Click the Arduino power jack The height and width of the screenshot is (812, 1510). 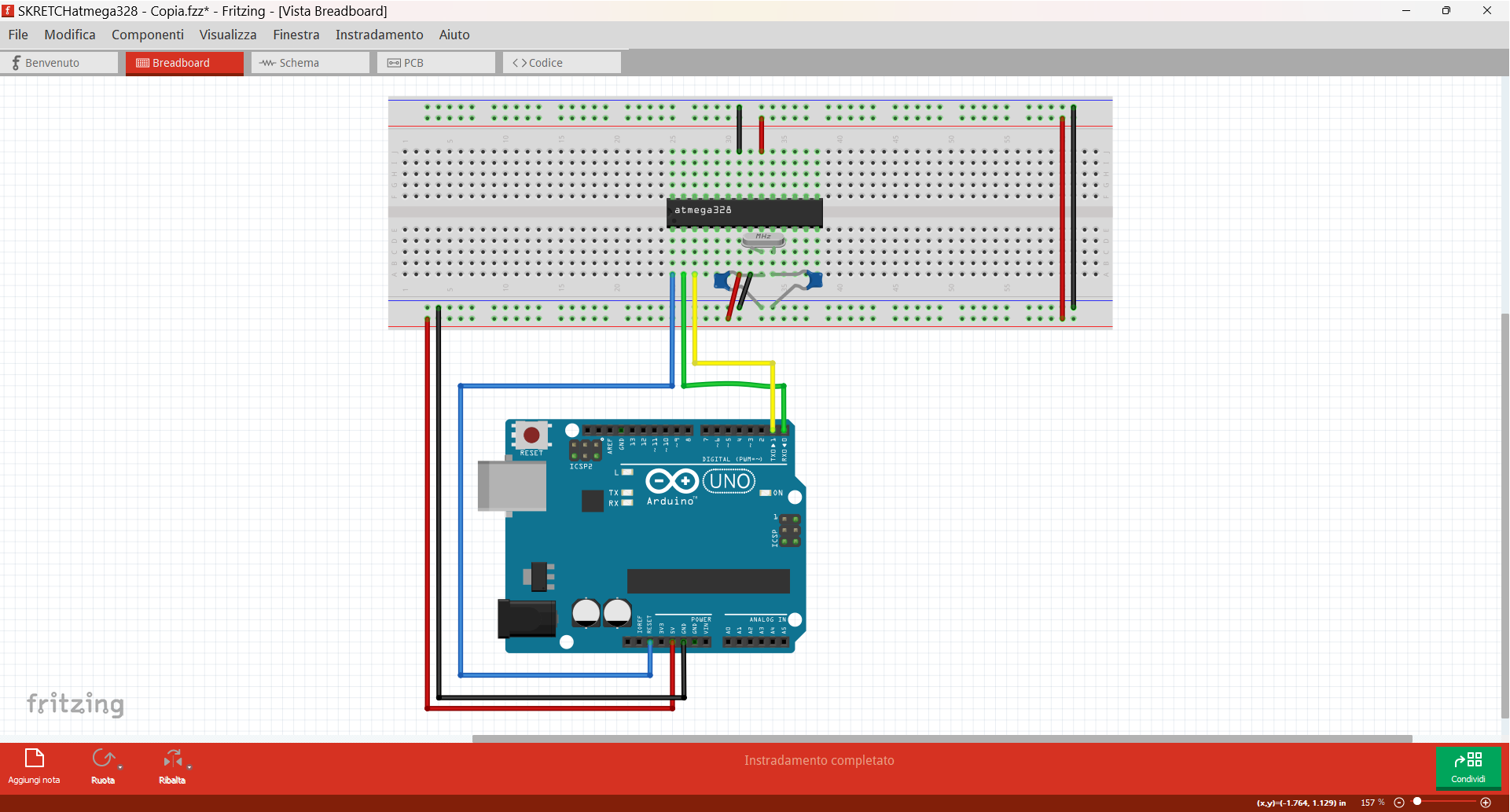pos(527,619)
